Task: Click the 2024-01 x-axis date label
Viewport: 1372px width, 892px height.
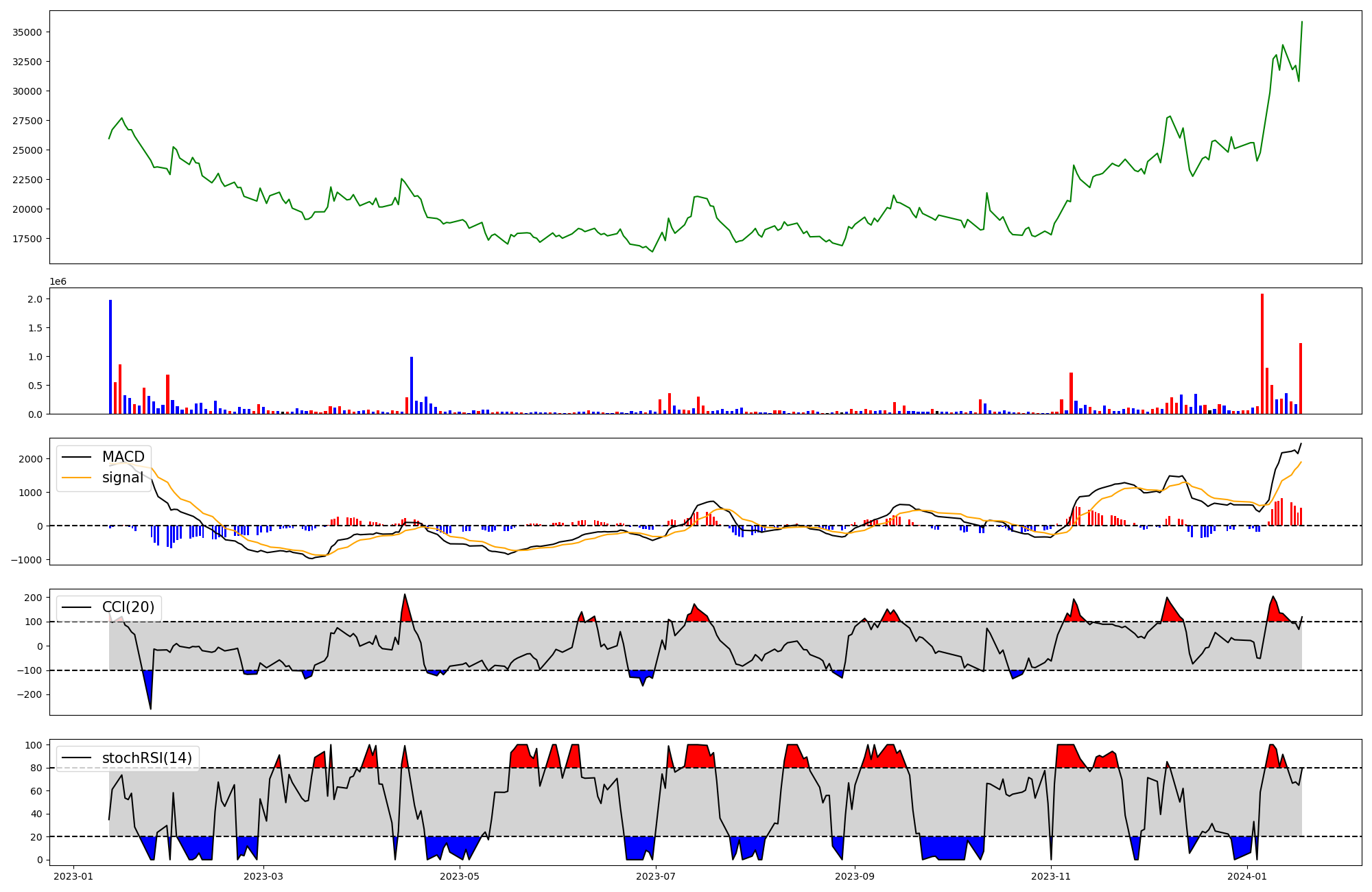Action: [1247, 876]
